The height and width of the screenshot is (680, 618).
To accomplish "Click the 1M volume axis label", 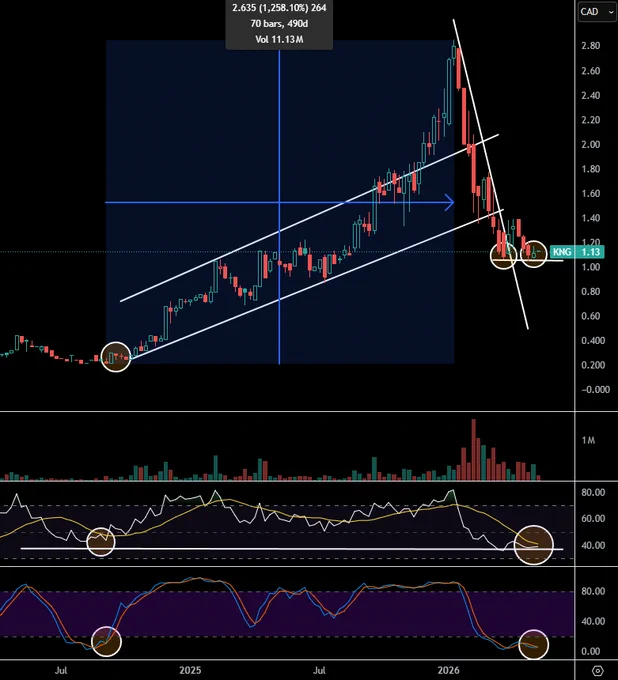I will pos(588,441).
